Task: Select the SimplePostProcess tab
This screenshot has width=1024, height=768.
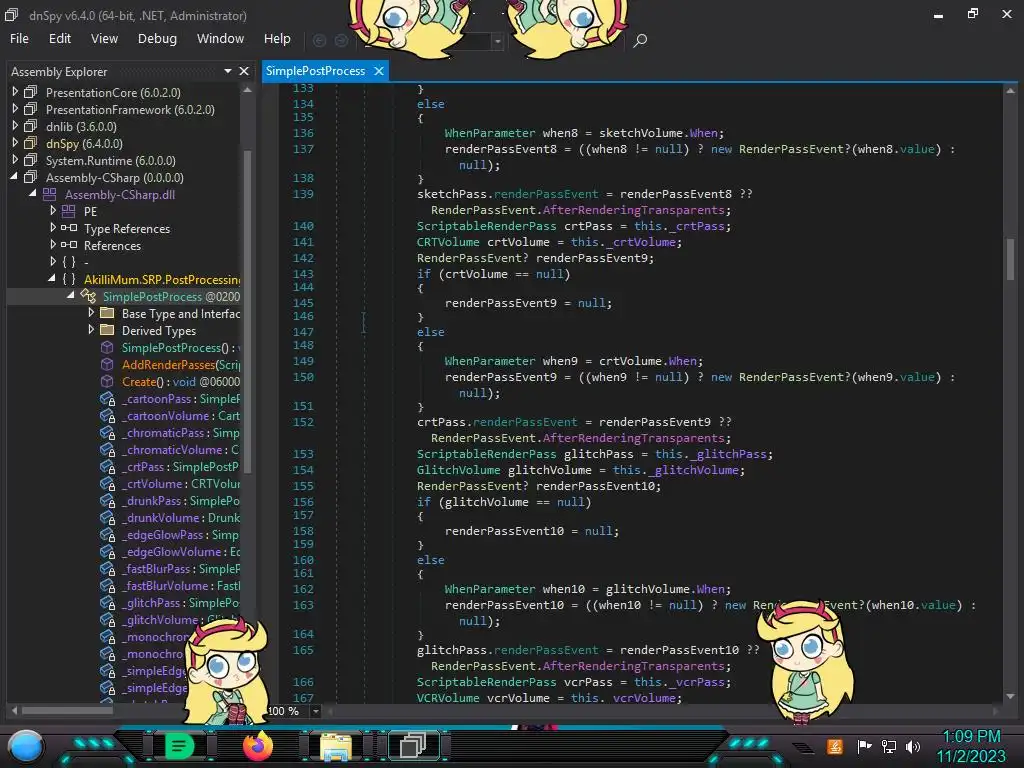Action: point(315,71)
